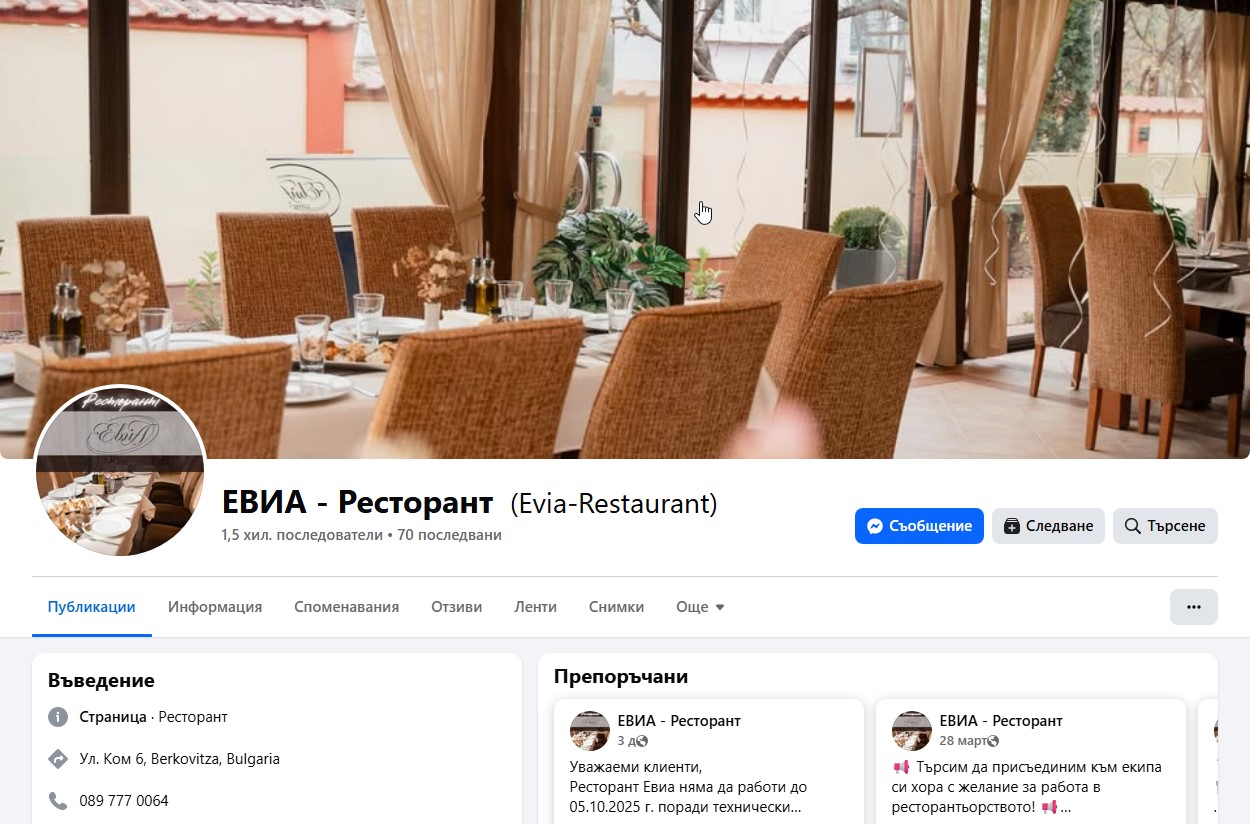This screenshot has width=1250, height=824.
Task: Expand the Още dropdown tab
Action: pyautogui.click(x=700, y=607)
